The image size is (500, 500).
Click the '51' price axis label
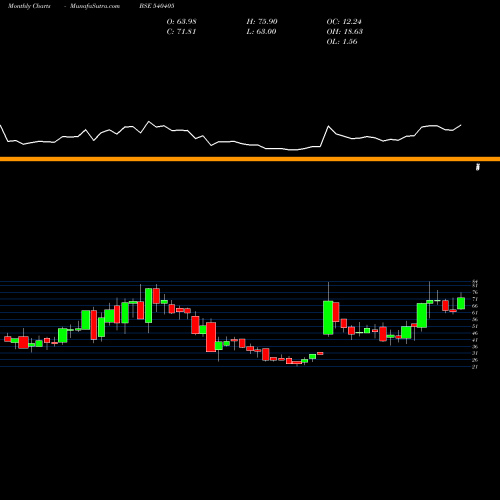[475, 326]
